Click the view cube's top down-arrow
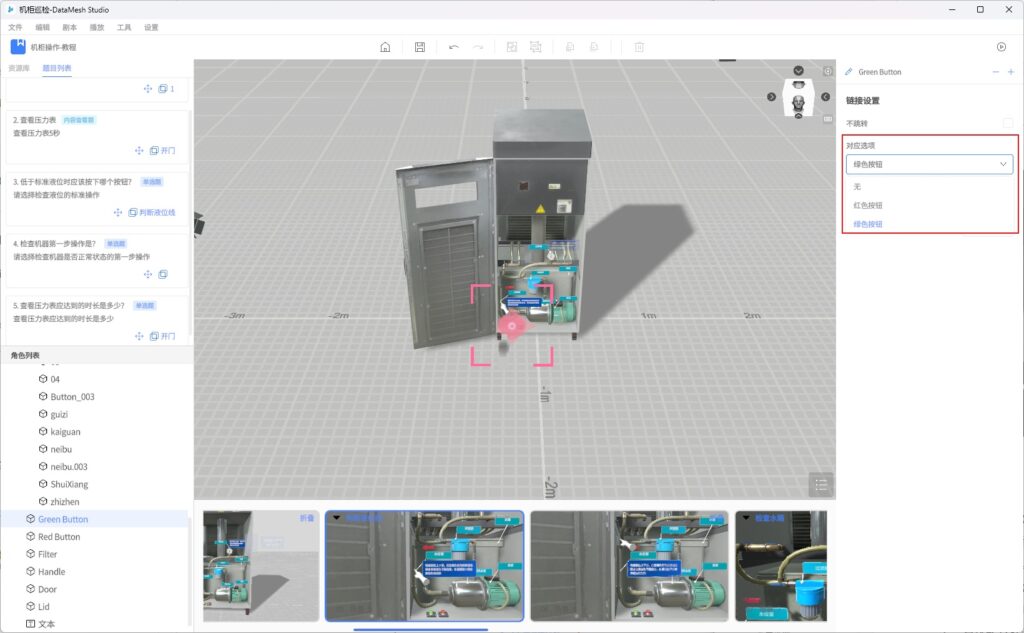This screenshot has height=633, width=1024. click(799, 71)
